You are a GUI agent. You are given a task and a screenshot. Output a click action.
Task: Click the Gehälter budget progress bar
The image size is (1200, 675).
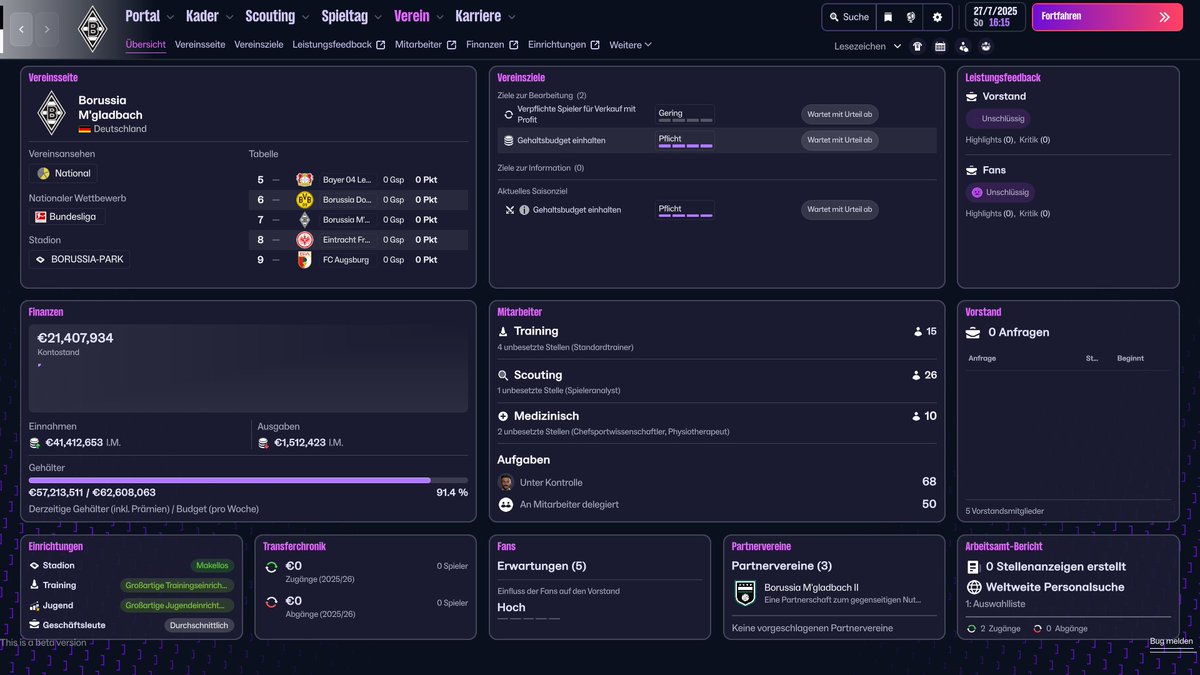[x=248, y=480]
